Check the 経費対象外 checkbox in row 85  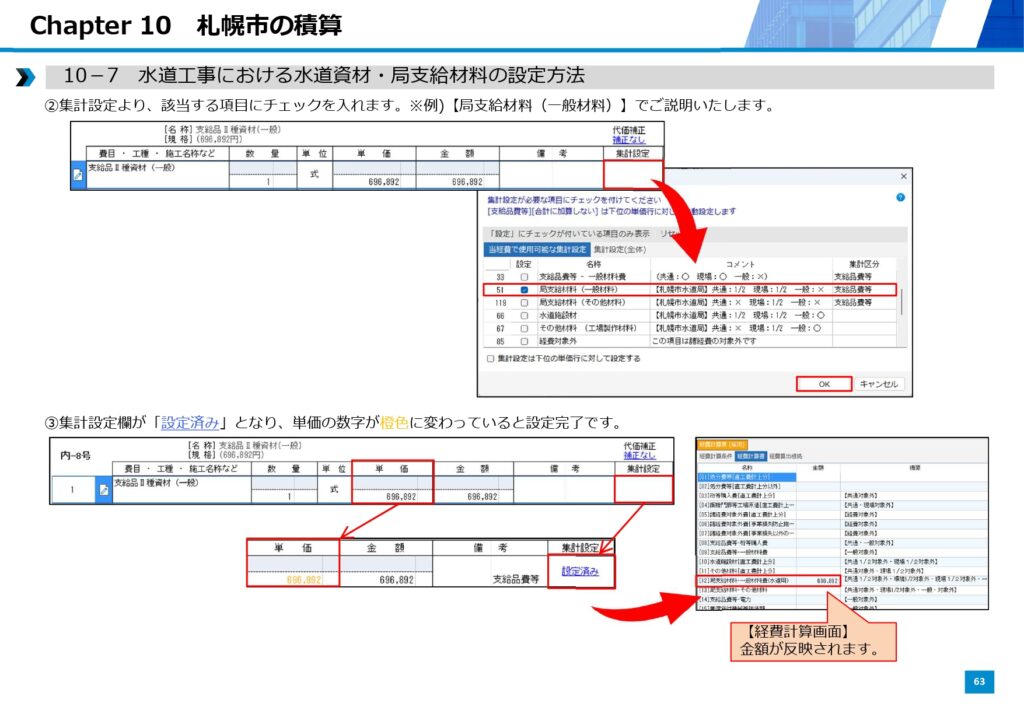pyautogui.click(x=524, y=341)
